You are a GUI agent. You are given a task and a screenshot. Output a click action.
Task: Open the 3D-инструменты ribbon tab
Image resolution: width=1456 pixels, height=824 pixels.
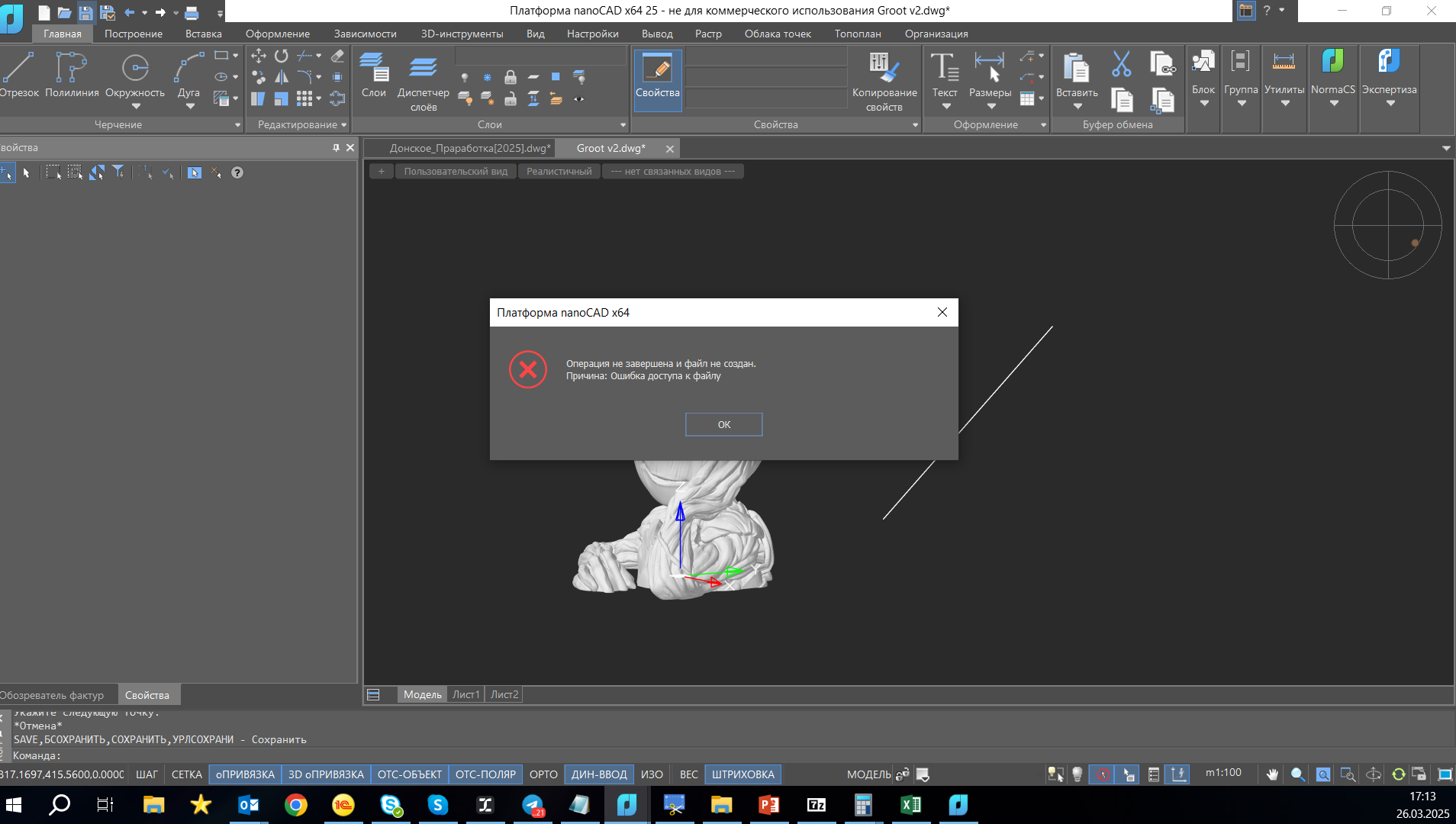(x=462, y=34)
